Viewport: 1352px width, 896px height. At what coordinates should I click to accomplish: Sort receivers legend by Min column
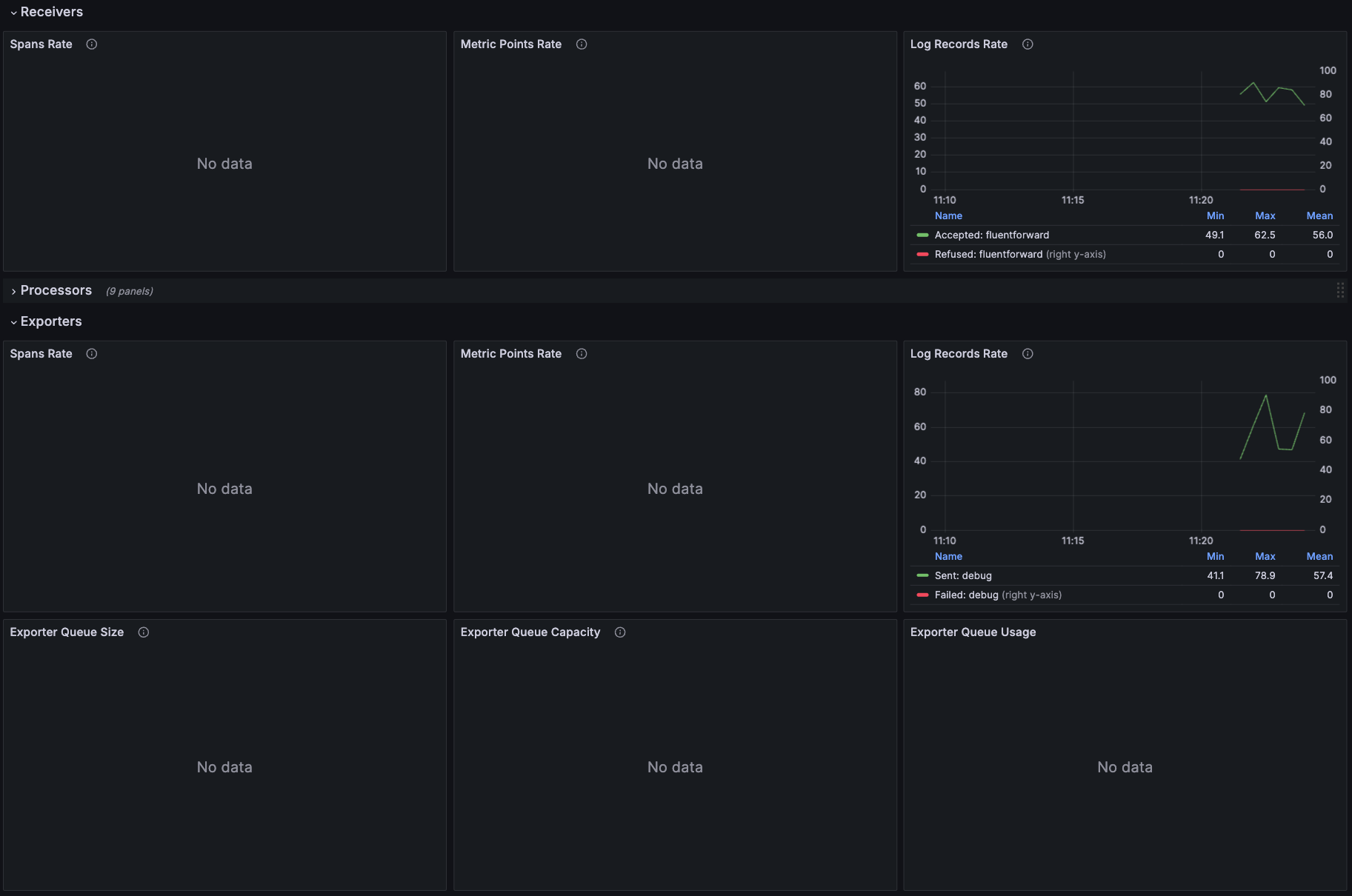pyautogui.click(x=1215, y=216)
